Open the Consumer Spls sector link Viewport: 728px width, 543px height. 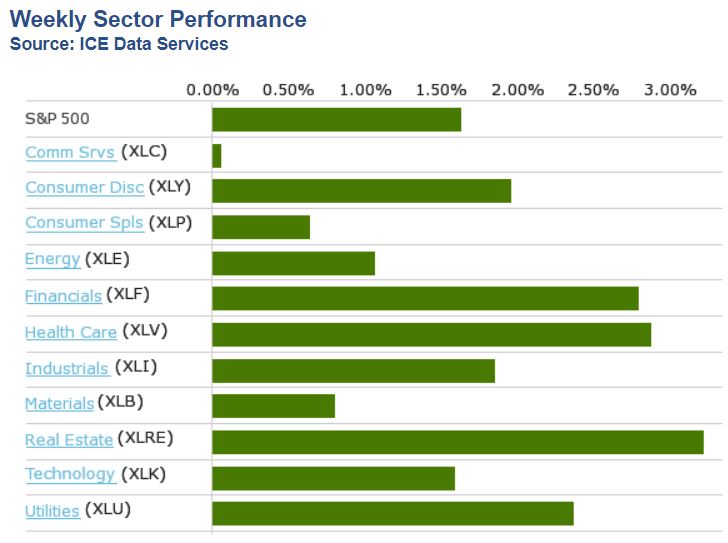point(84,223)
